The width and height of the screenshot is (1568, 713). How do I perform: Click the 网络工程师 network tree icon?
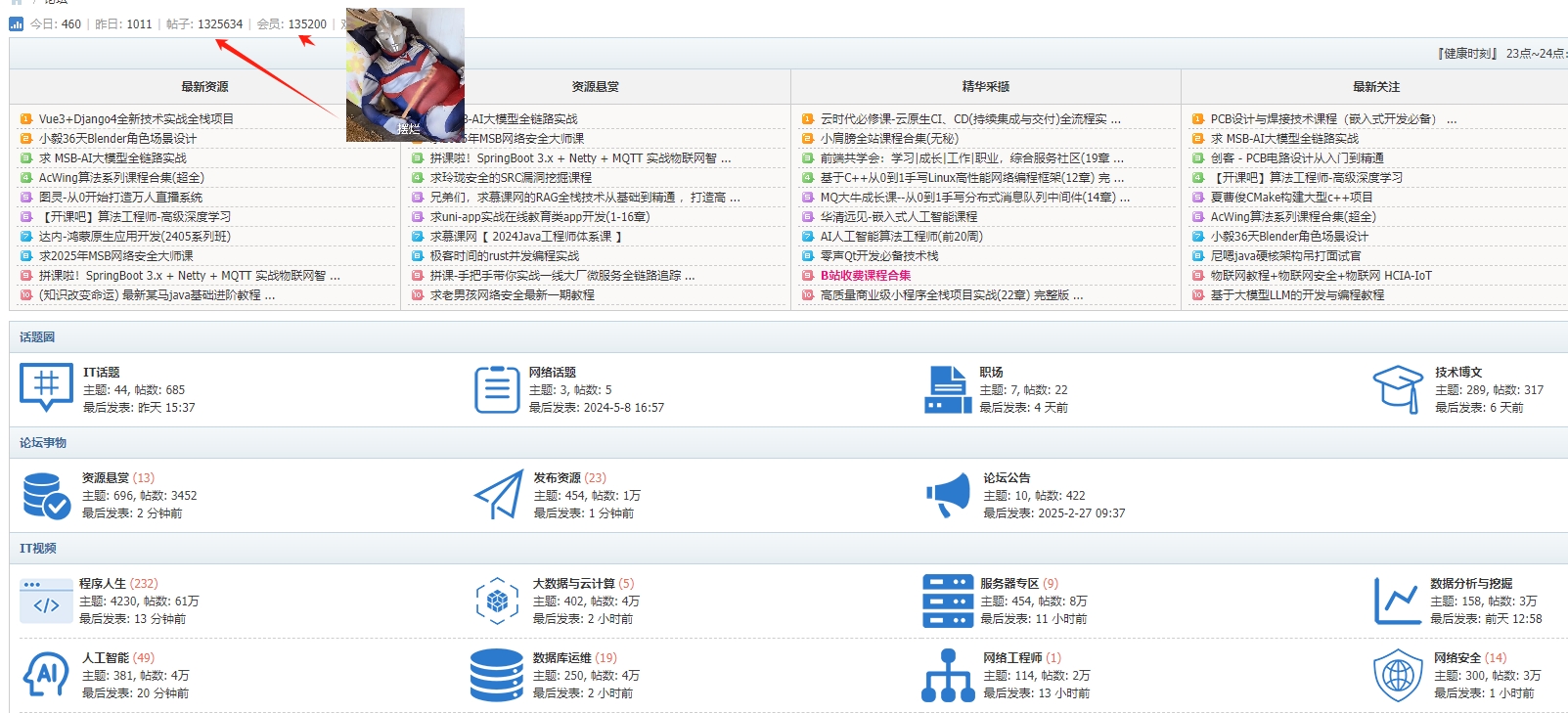pyautogui.click(x=948, y=675)
